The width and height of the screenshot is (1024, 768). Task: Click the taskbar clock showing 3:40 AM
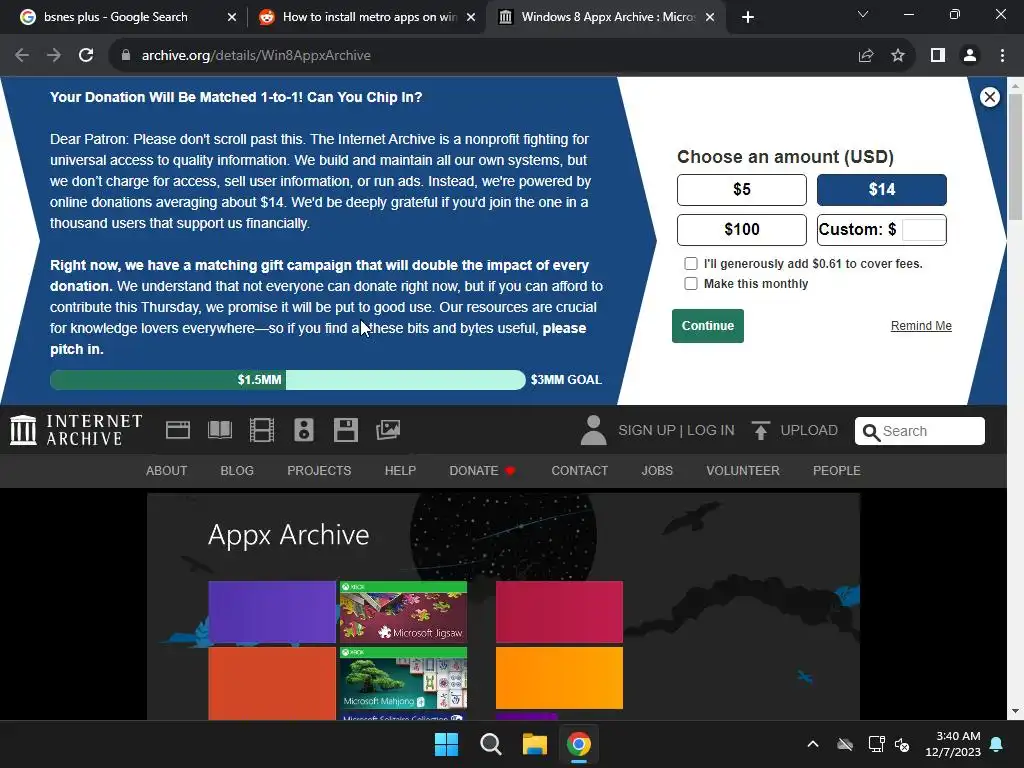pos(953,744)
